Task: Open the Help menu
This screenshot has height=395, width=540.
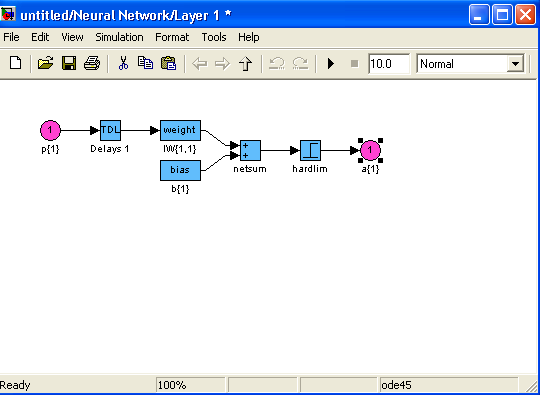Action: [249, 37]
